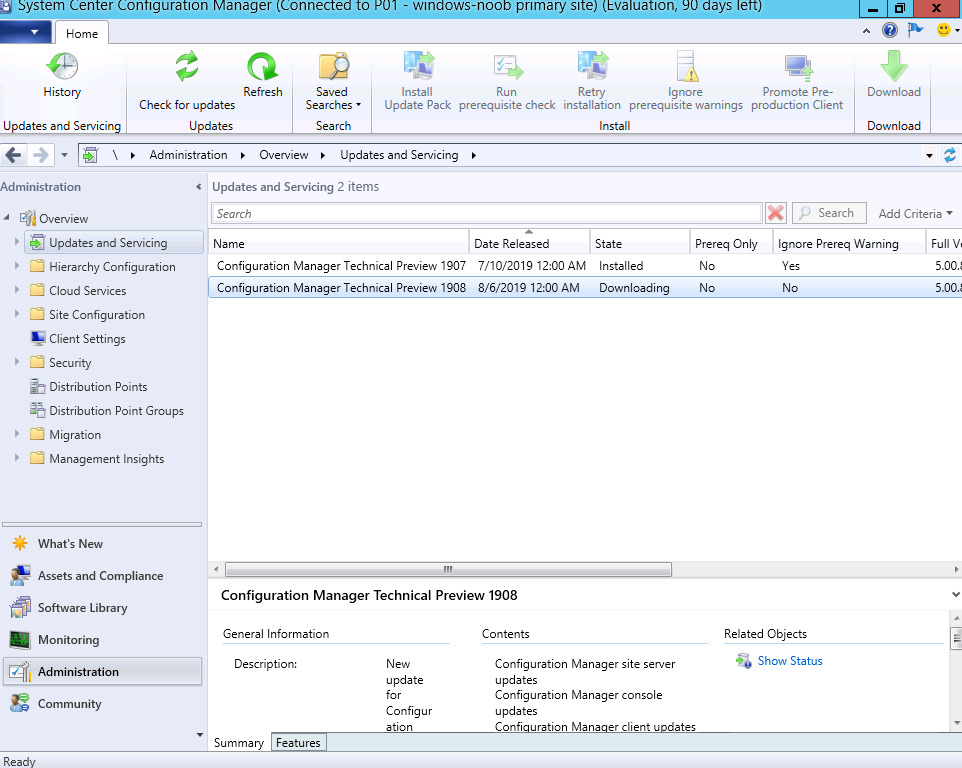Click the Download ribbon button
The image size is (962, 768).
[893, 75]
